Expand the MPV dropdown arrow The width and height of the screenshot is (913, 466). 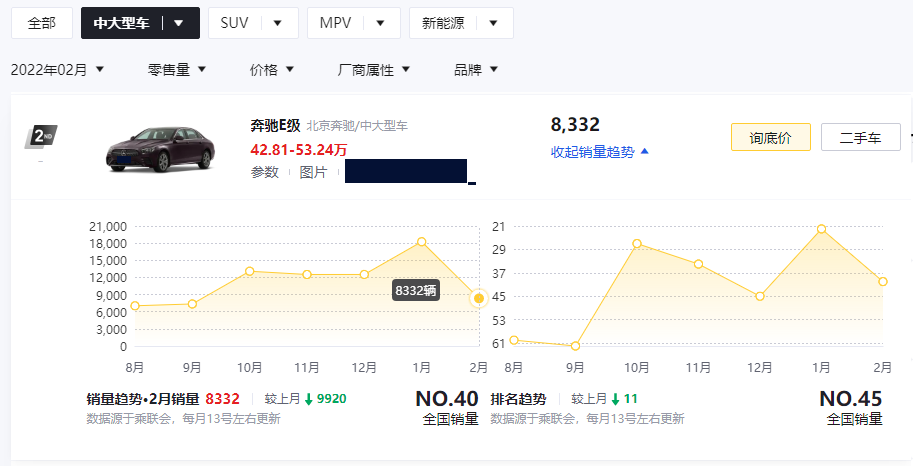click(x=380, y=23)
